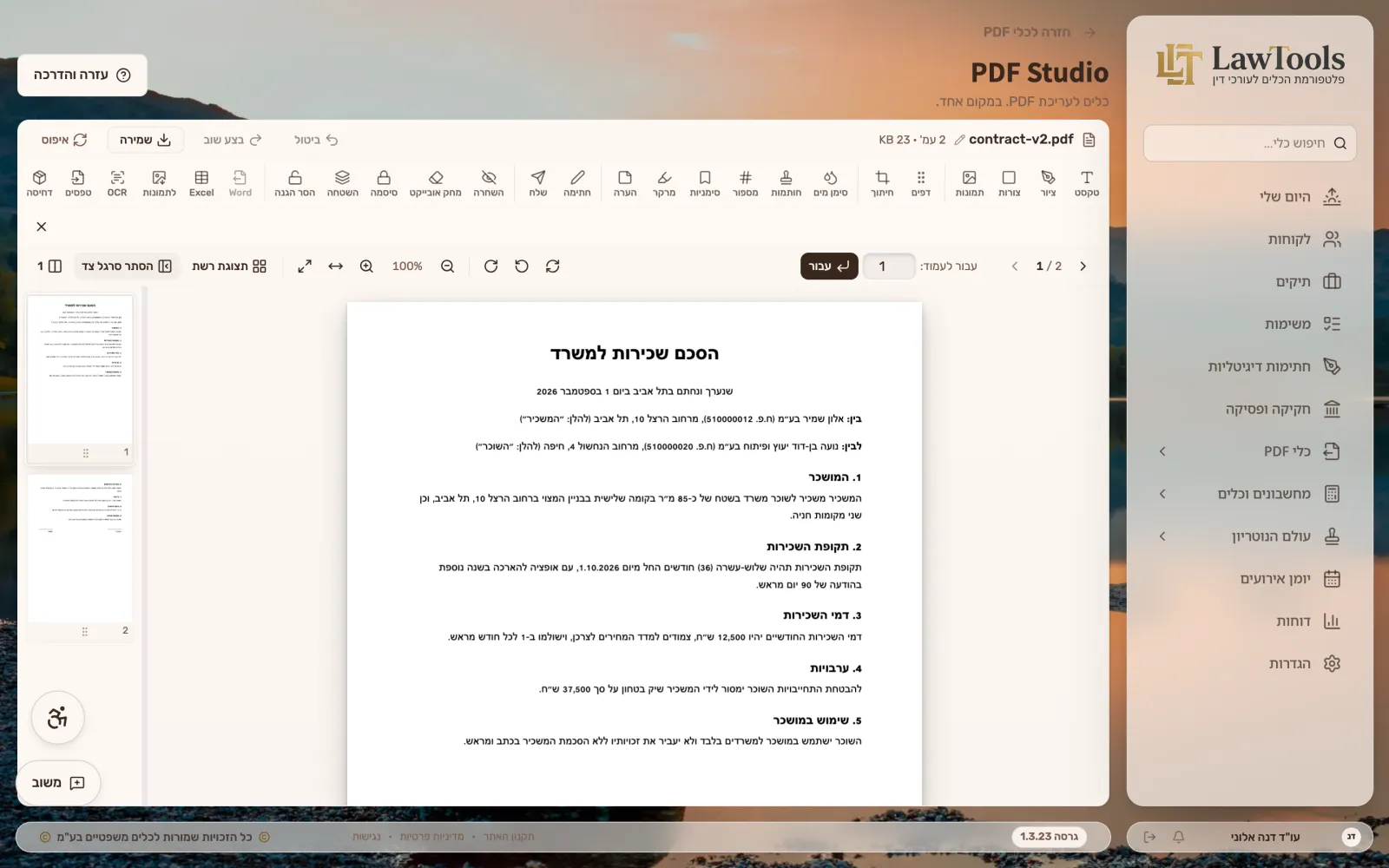This screenshot has height=868, width=1389.
Task: Click the Go (עבור) button
Action: 829,266
